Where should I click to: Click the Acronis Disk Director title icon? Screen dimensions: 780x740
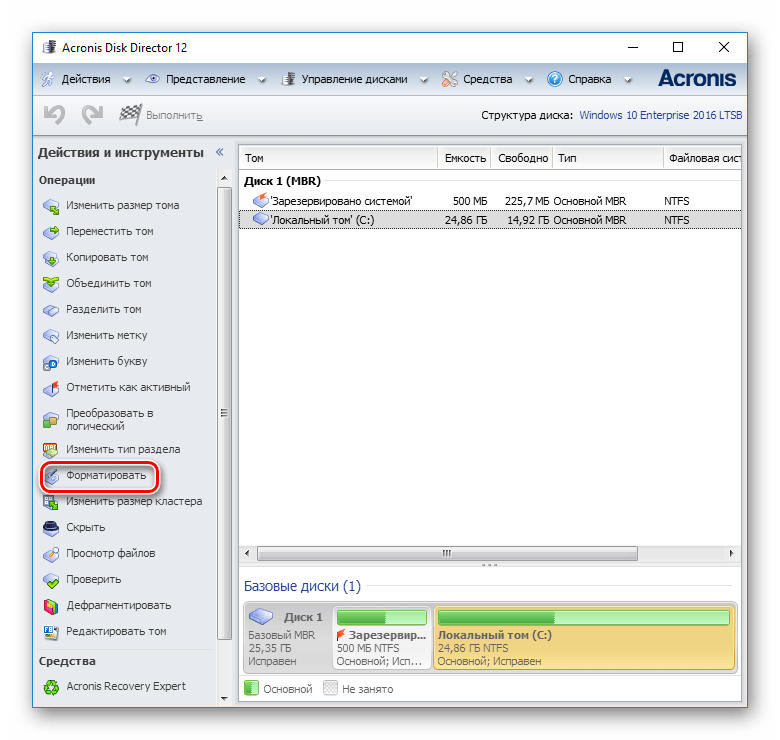(x=49, y=47)
